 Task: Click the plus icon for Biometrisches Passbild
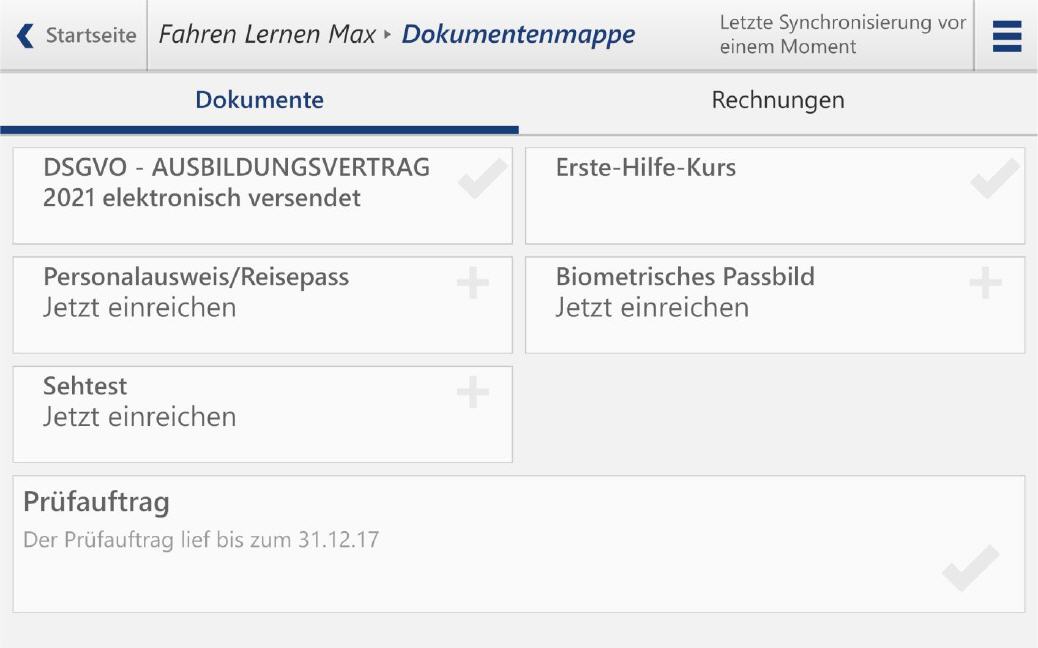pos(985,284)
